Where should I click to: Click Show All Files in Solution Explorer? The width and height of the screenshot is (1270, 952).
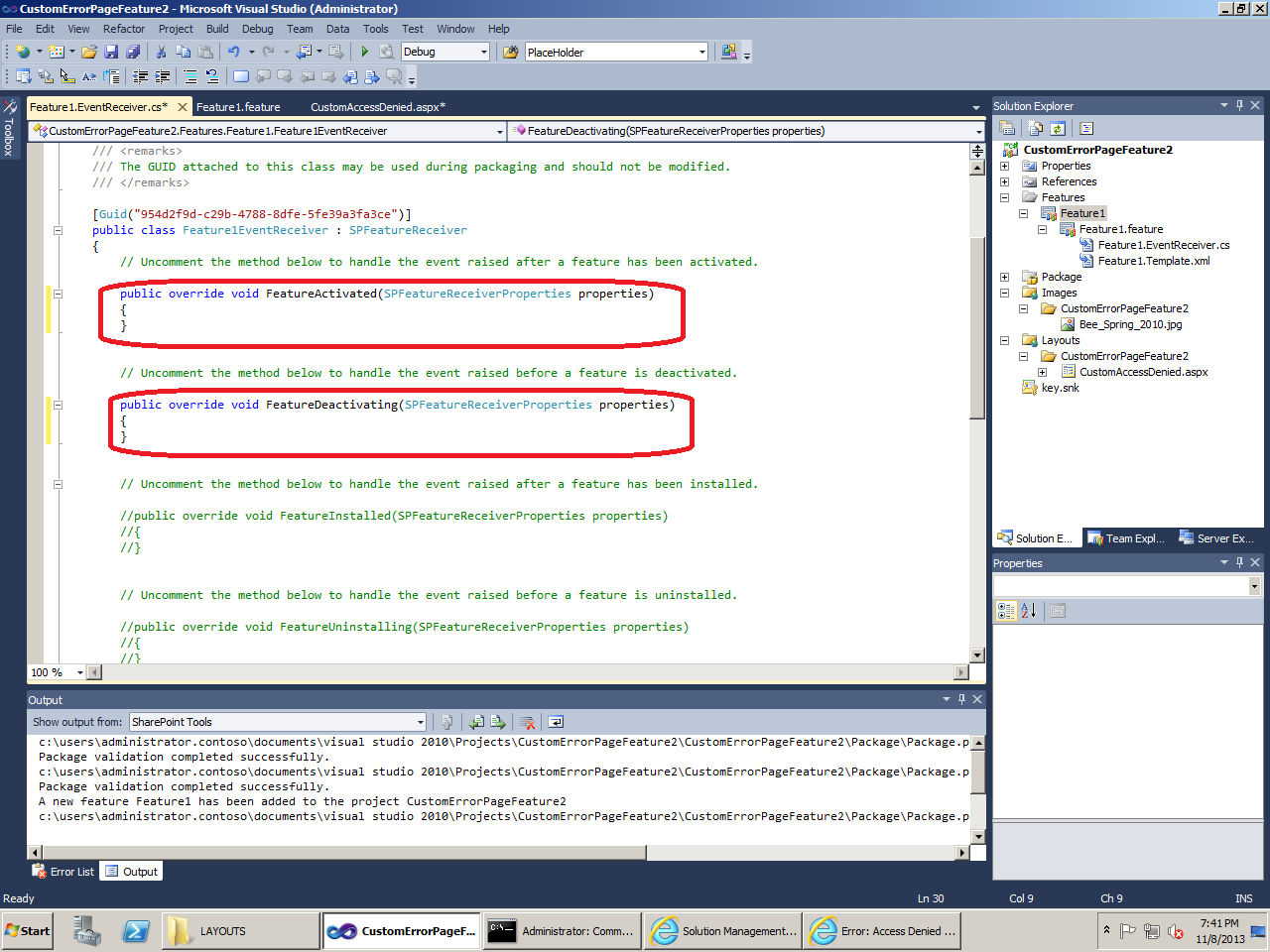(x=1035, y=128)
